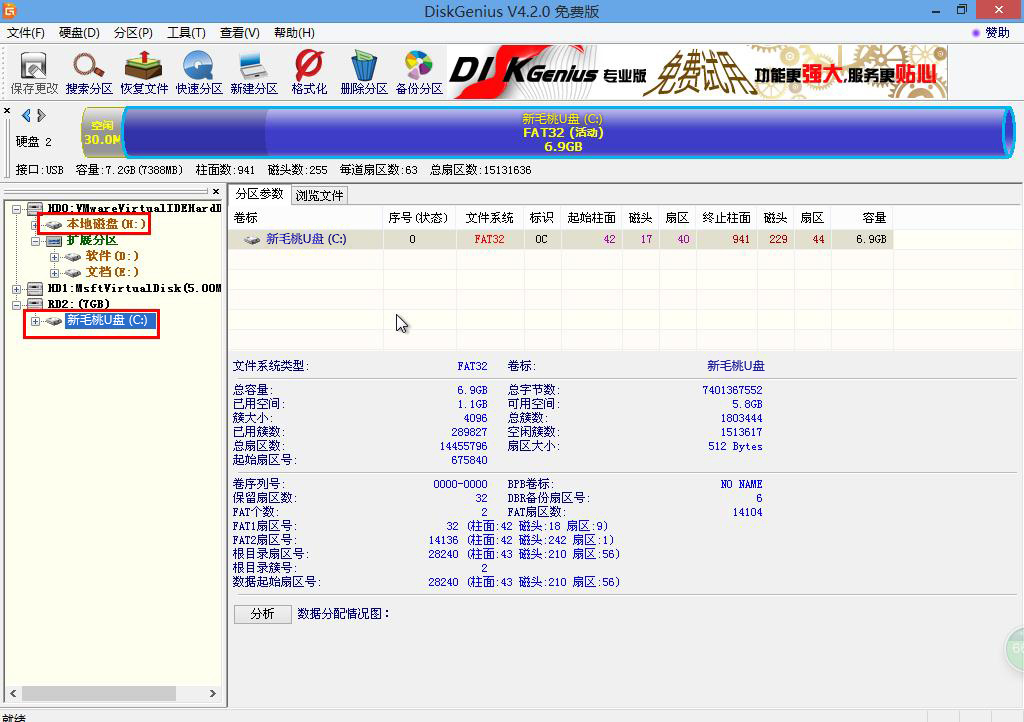Click the Save Changes (保存更改) toolbar icon
The image size is (1024, 722).
tap(34, 72)
